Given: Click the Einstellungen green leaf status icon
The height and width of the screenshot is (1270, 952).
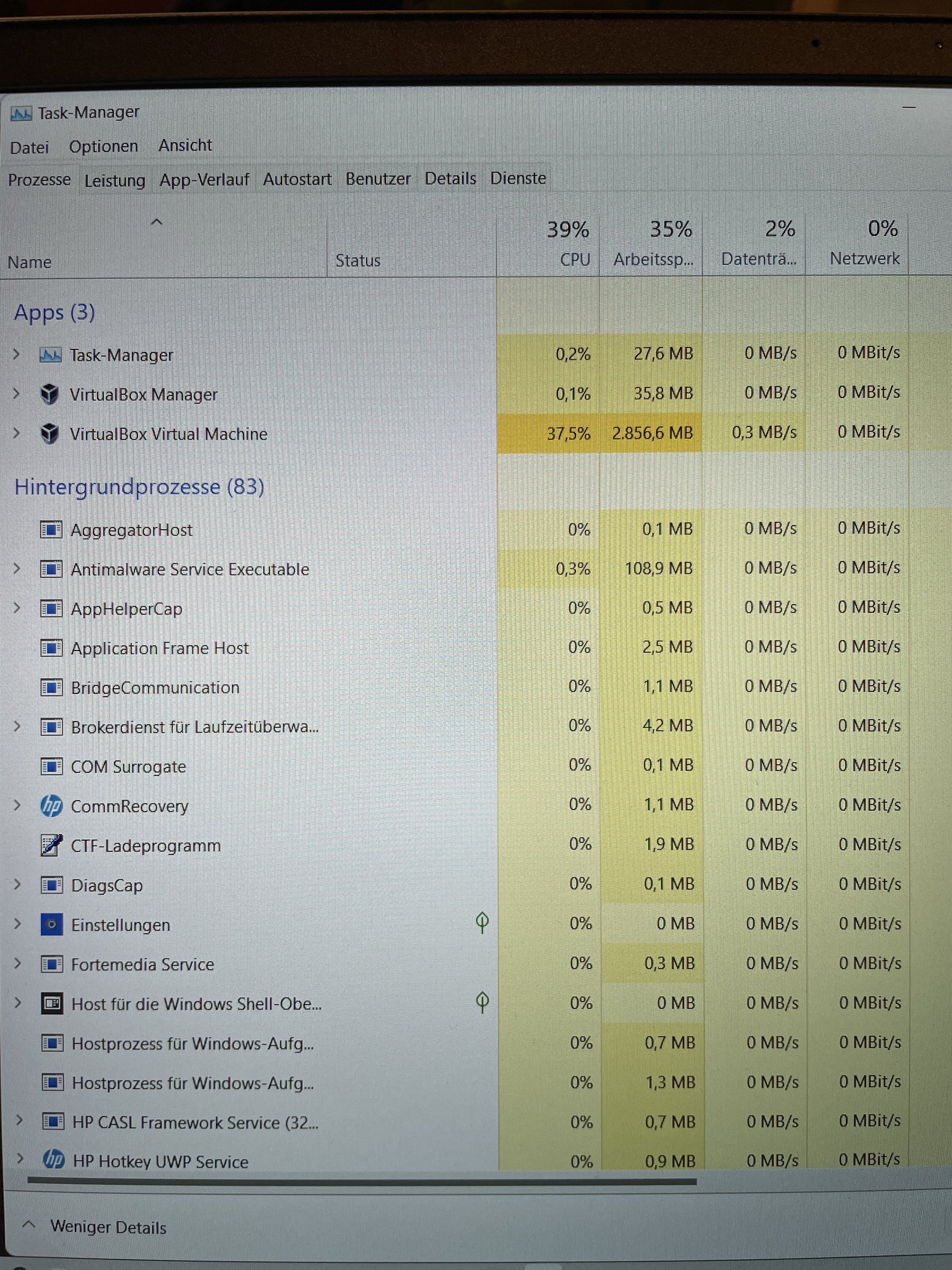Looking at the screenshot, I should click(482, 923).
